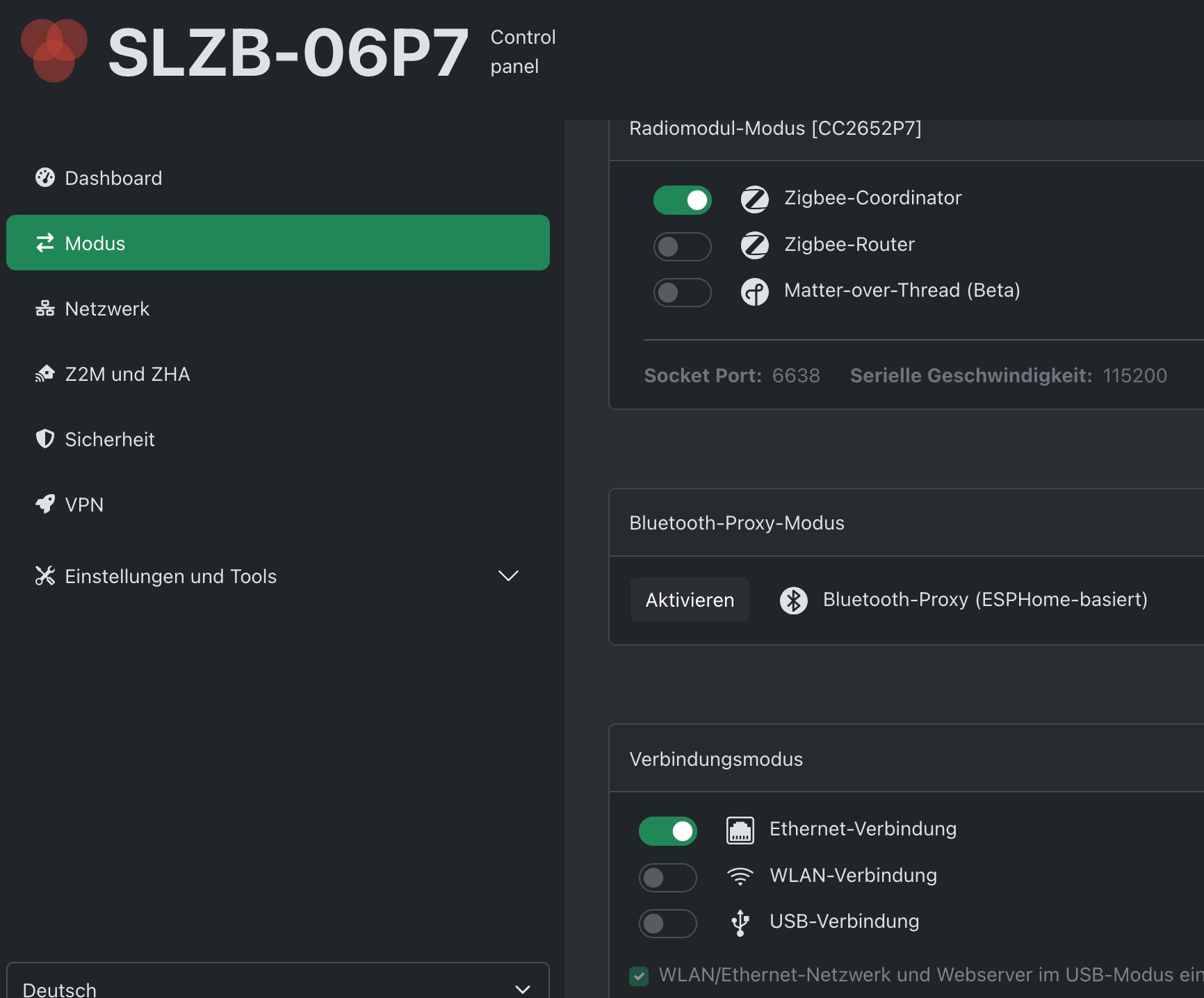Click the Bluetooth-Proxy-Modus heading
The image size is (1204, 998).
click(x=737, y=523)
